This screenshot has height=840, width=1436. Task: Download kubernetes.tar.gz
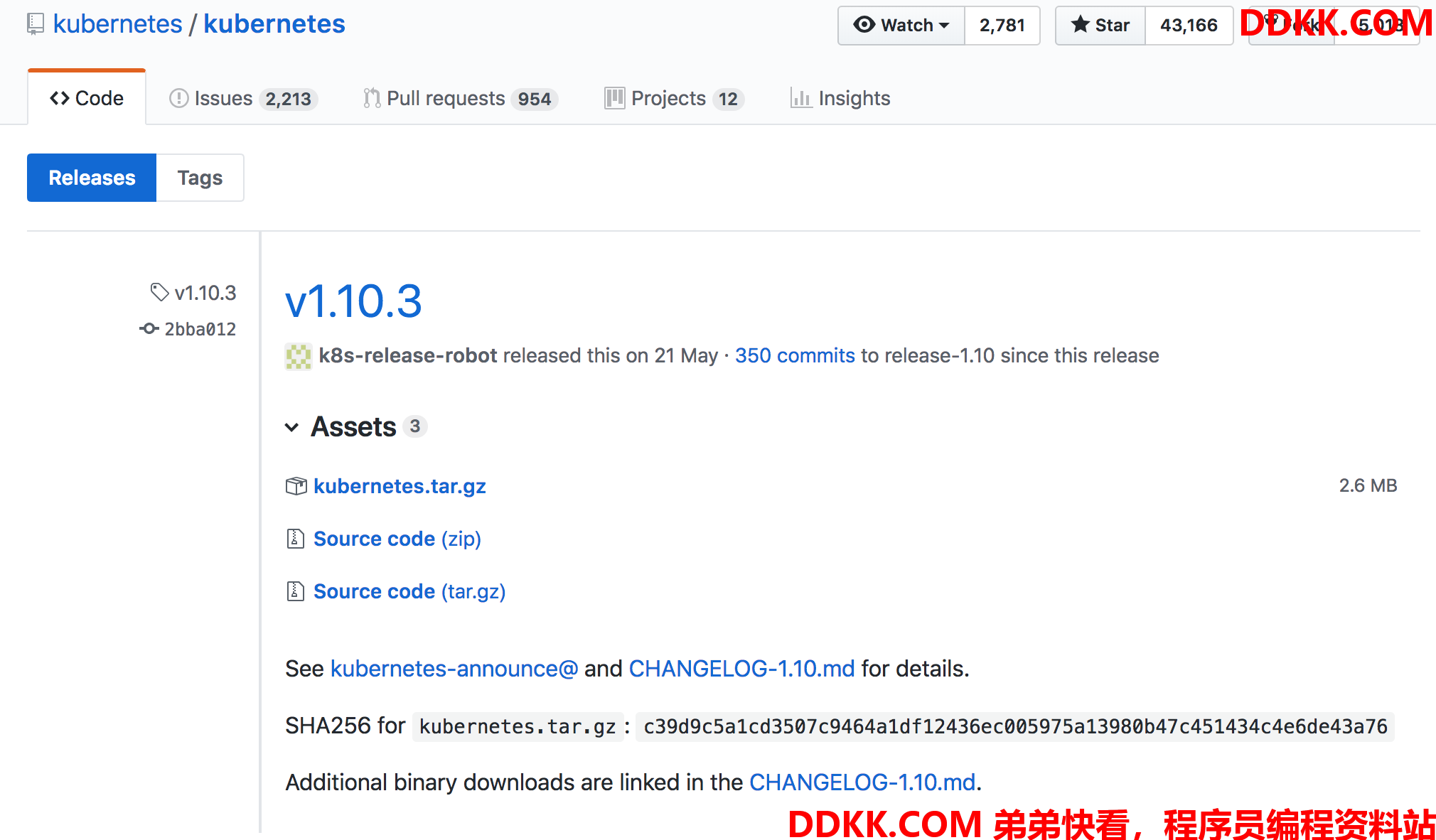coord(400,486)
